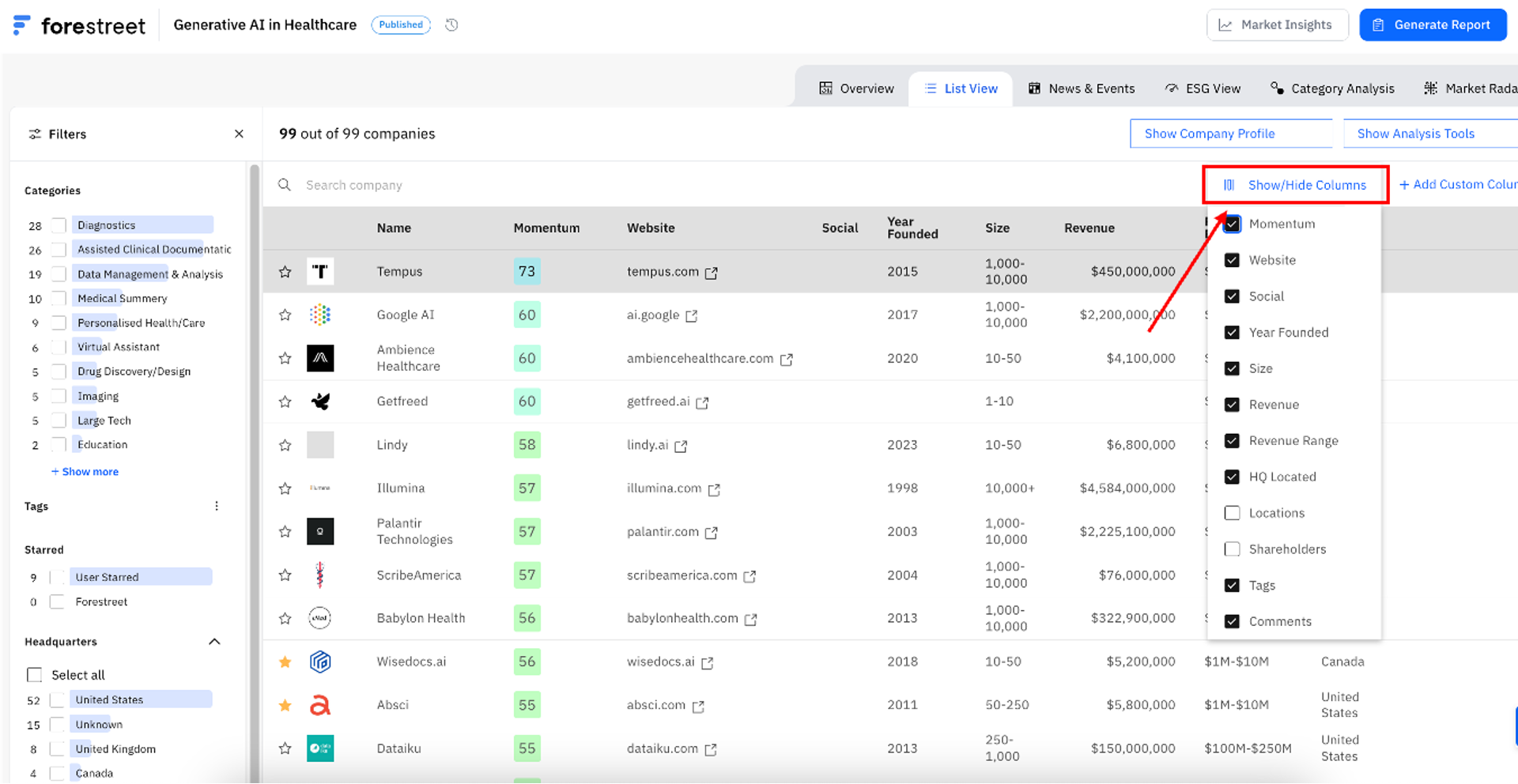
Task: Click the Market Insights button
Action: [1277, 25]
